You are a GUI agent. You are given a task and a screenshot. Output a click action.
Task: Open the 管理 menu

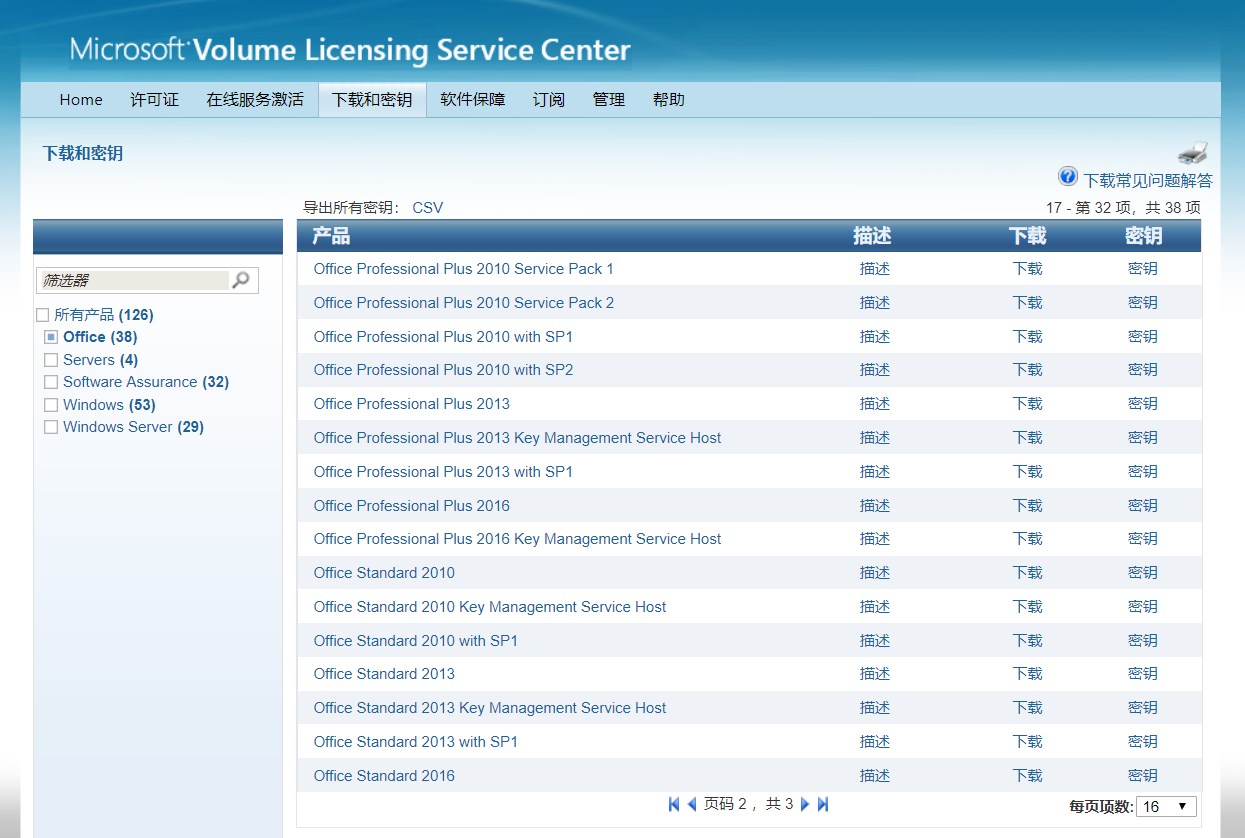(608, 99)
